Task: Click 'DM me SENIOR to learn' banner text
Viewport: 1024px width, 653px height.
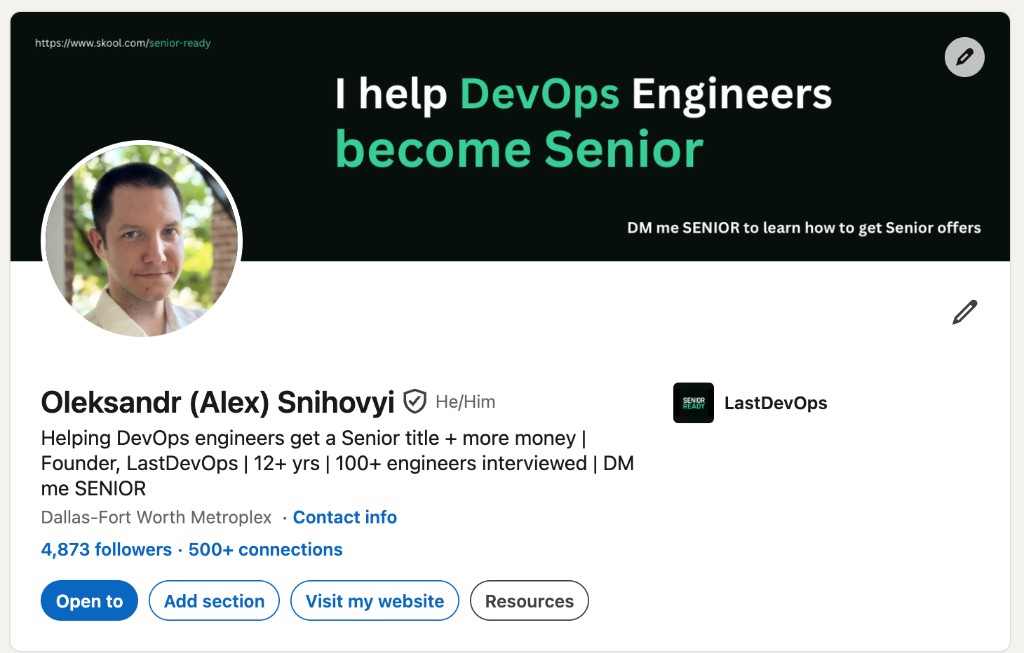Action: coord(804,228)
